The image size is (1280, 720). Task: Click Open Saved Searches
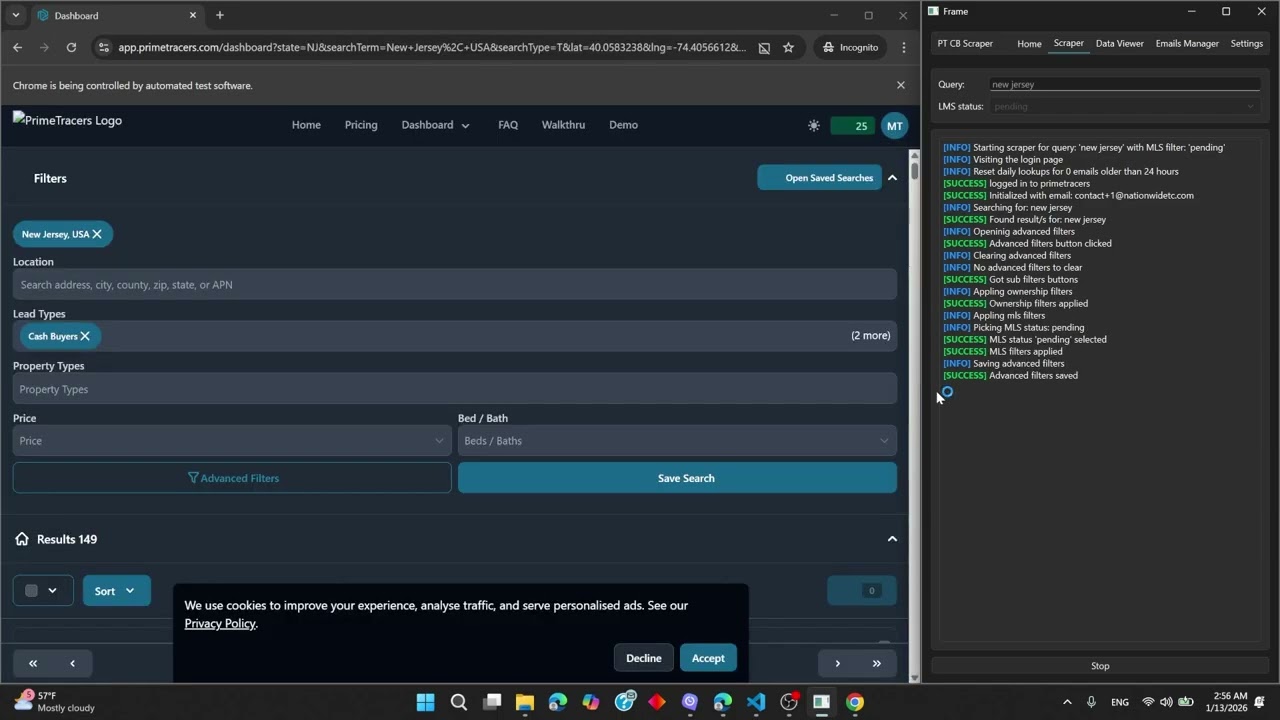[820, 178]
